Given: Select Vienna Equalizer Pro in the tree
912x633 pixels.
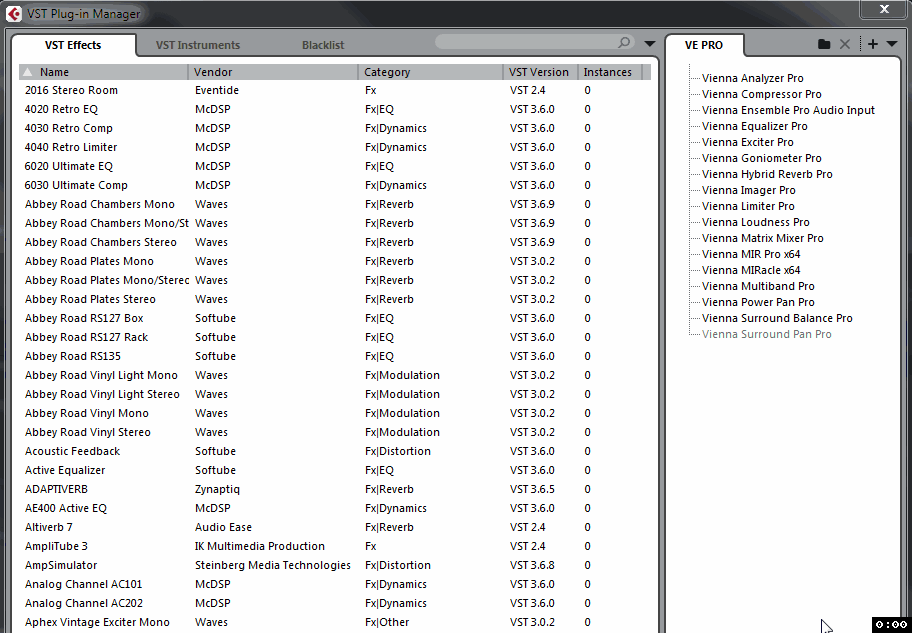Looking at the screenshot, I should point(754,126).
